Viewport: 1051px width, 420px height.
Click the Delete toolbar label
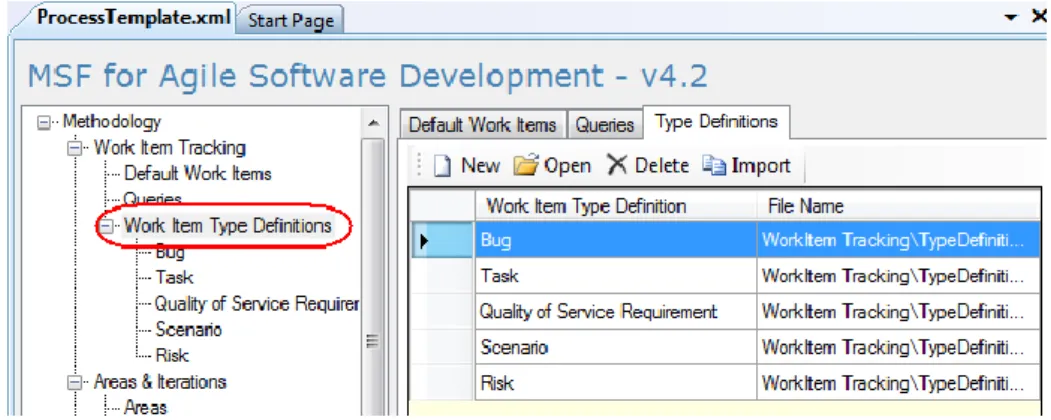coord(662,165)
